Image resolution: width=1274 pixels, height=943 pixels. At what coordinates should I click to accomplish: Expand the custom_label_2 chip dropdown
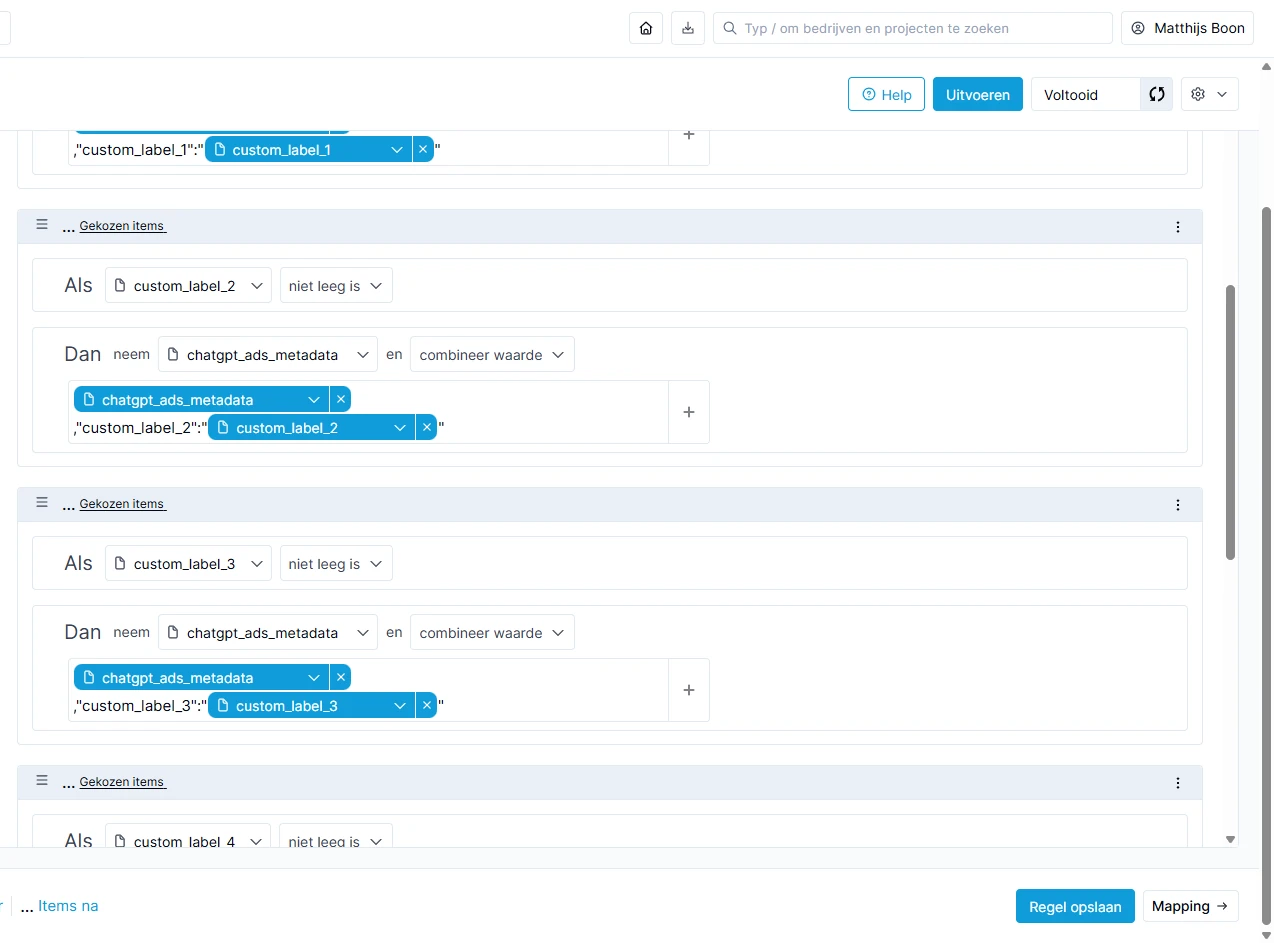pyautogui.click(x=401, y=428)
